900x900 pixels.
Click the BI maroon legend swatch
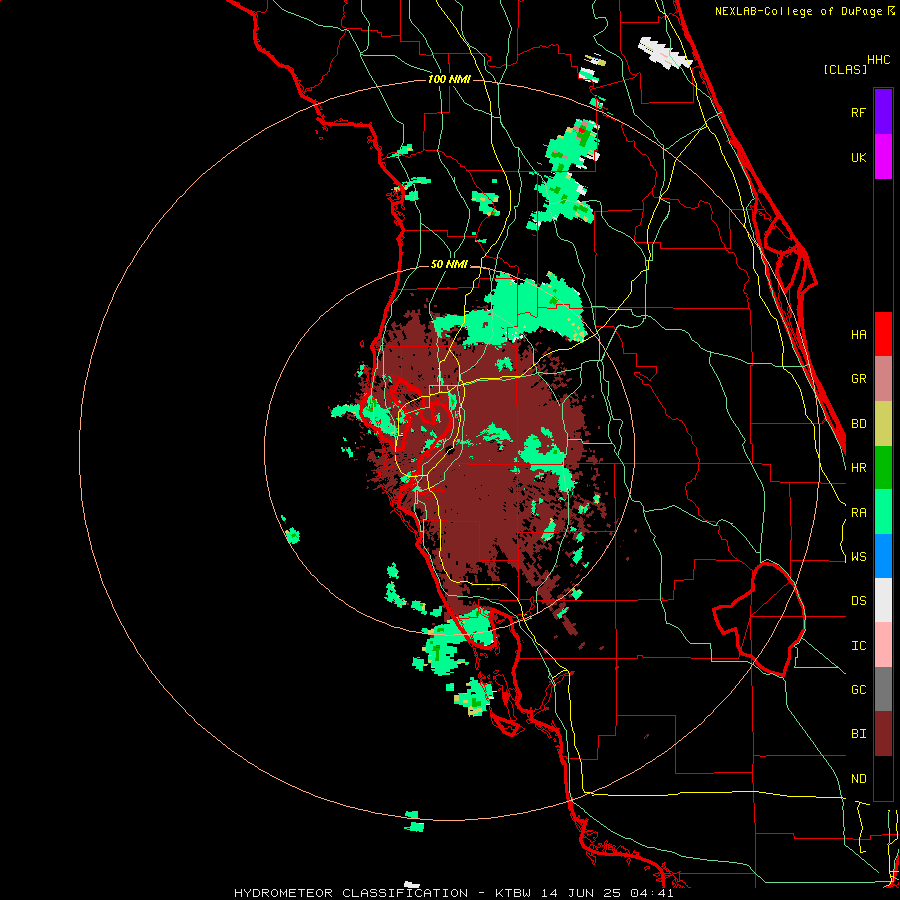coord(883,734)
